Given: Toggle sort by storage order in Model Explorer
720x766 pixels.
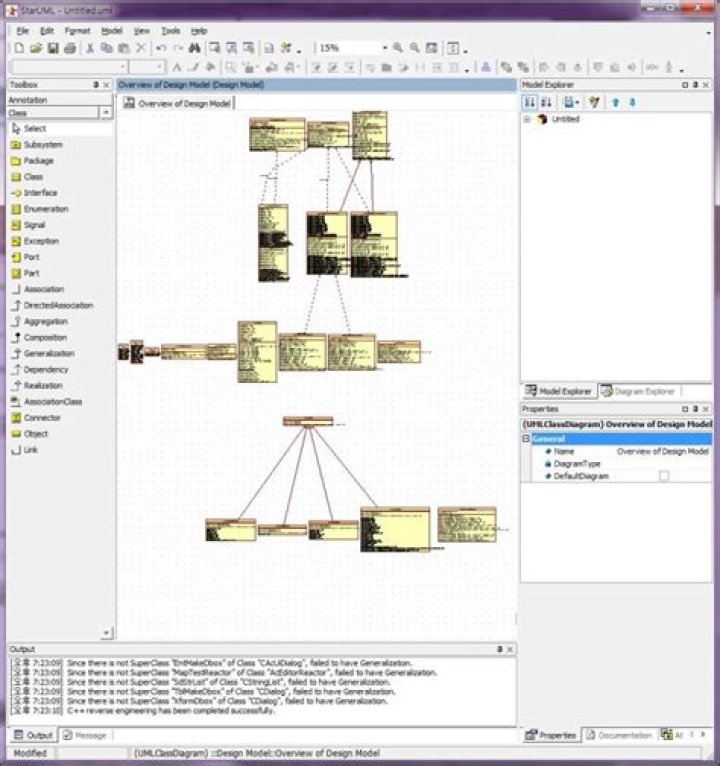Looking at the screenshot, I should (x=529, y=102).
